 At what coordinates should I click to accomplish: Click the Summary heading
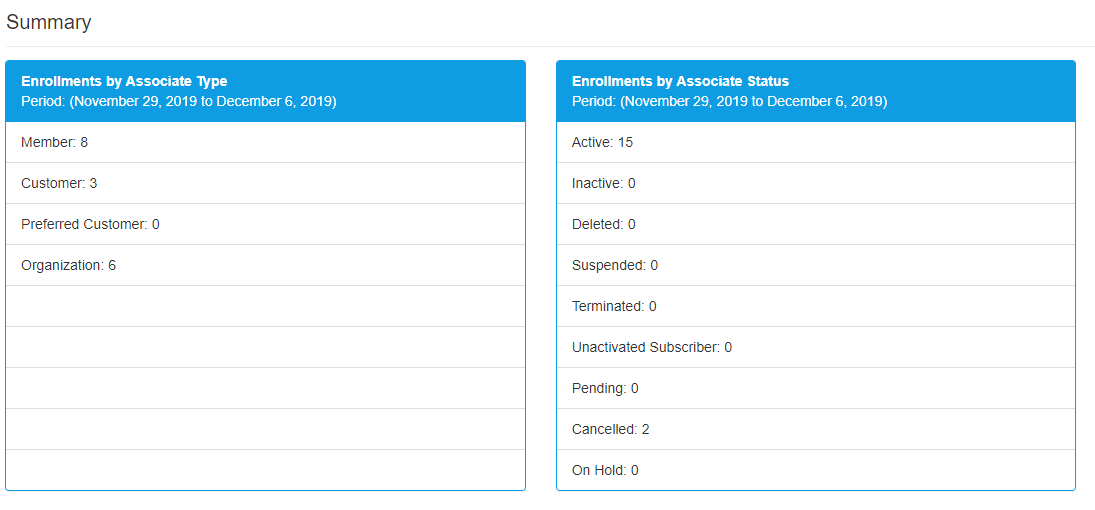coord(48,22)
